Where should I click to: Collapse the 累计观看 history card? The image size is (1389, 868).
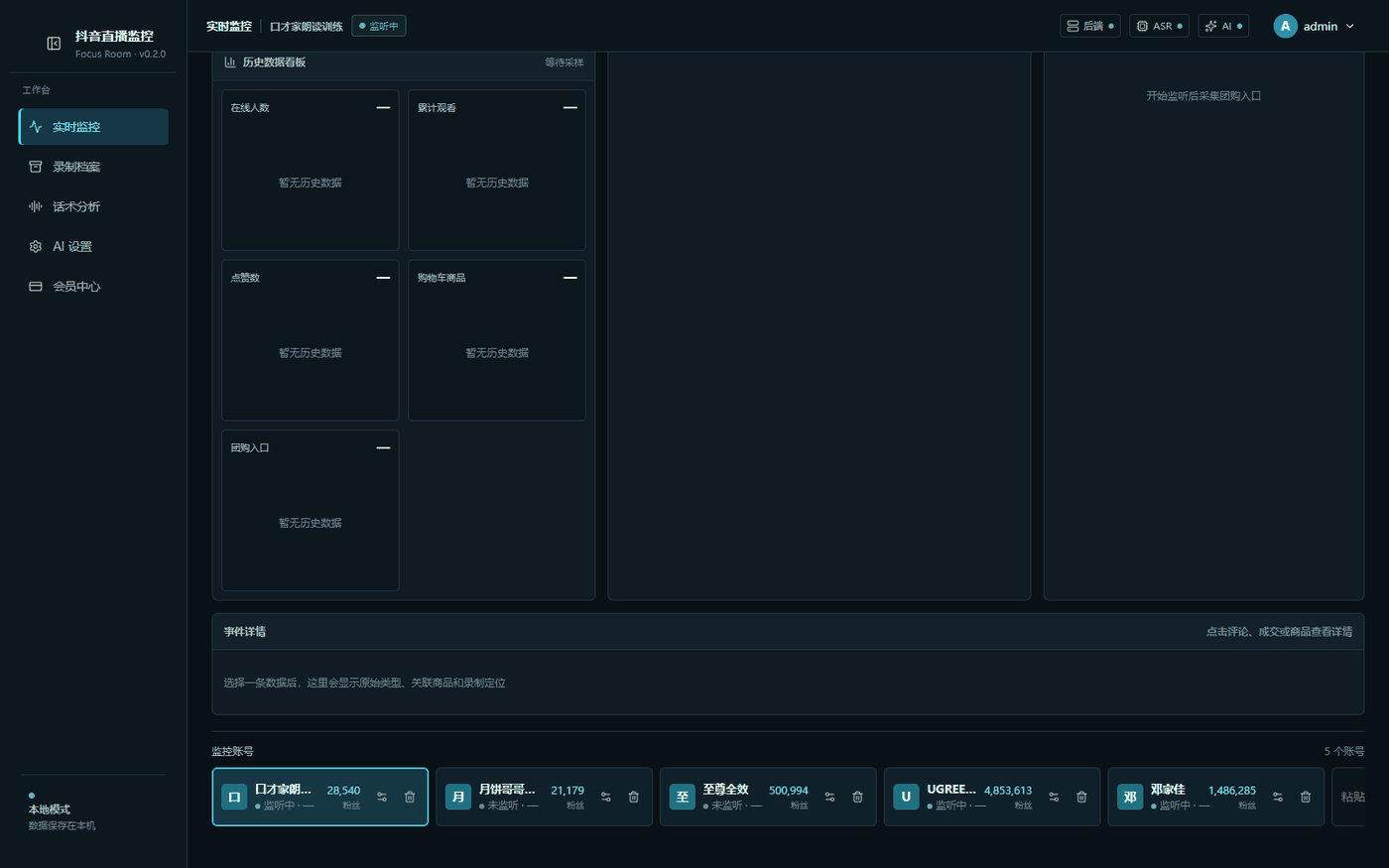570,108
